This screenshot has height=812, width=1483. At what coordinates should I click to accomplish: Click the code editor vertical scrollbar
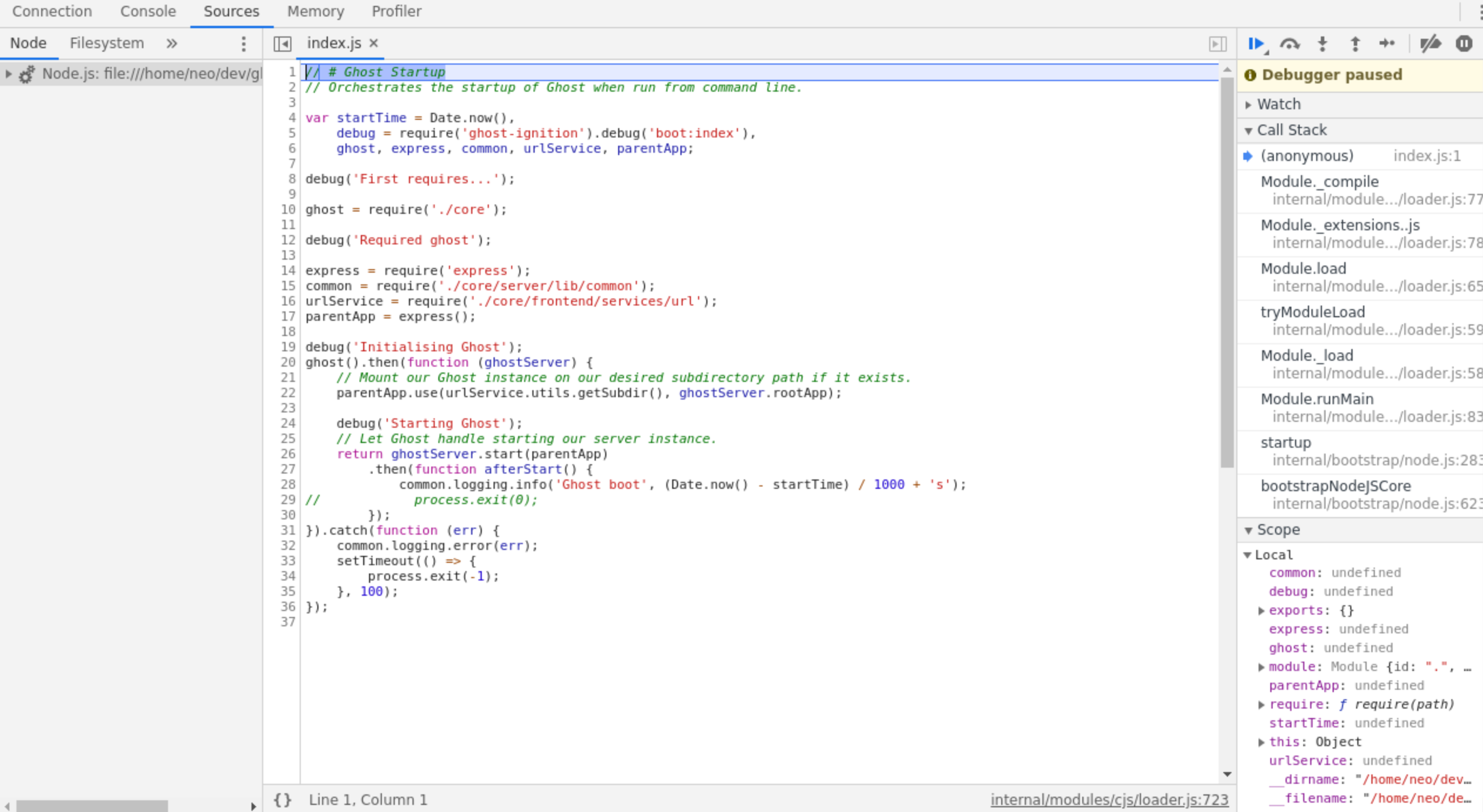pyautogui.click(x=1227, y=270)
